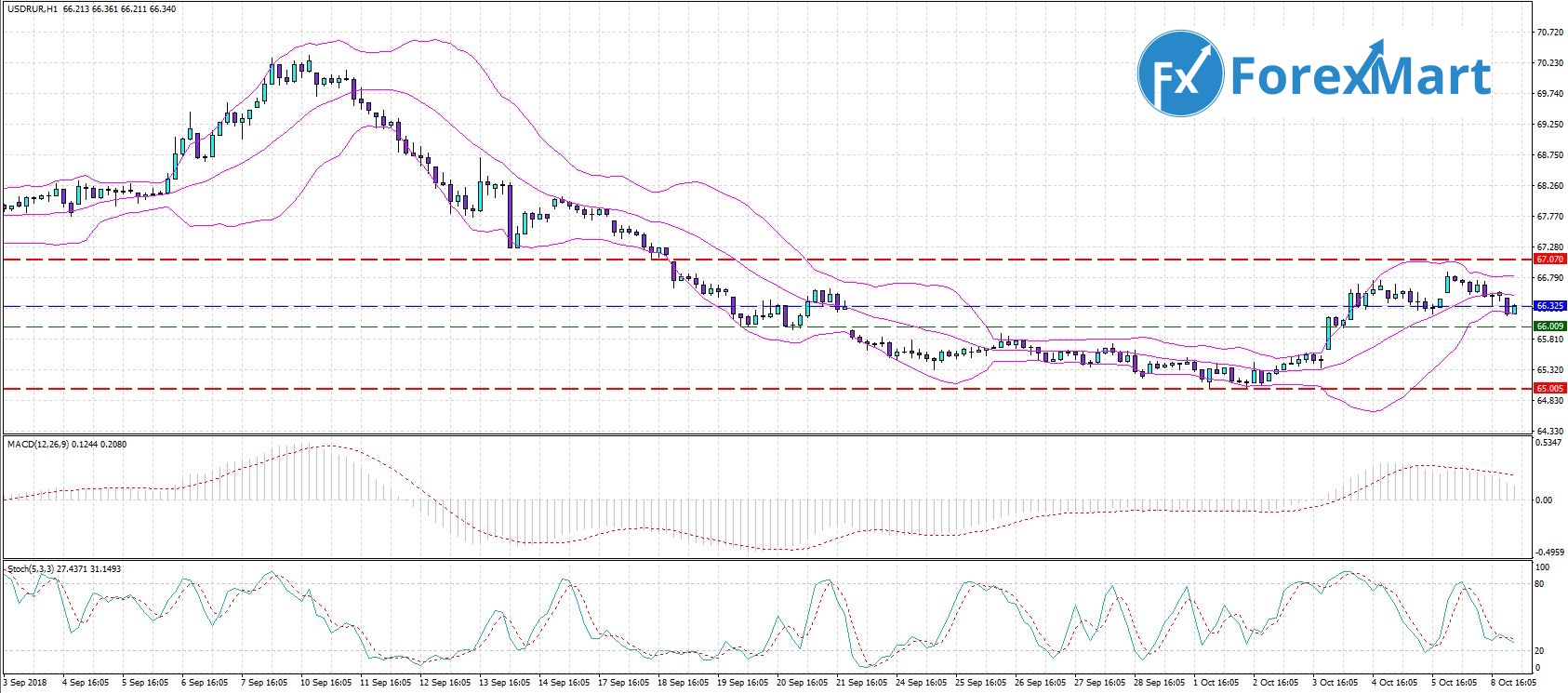
Task: Click the blue 66.325 current price tag
Action: click(1550, 306)
